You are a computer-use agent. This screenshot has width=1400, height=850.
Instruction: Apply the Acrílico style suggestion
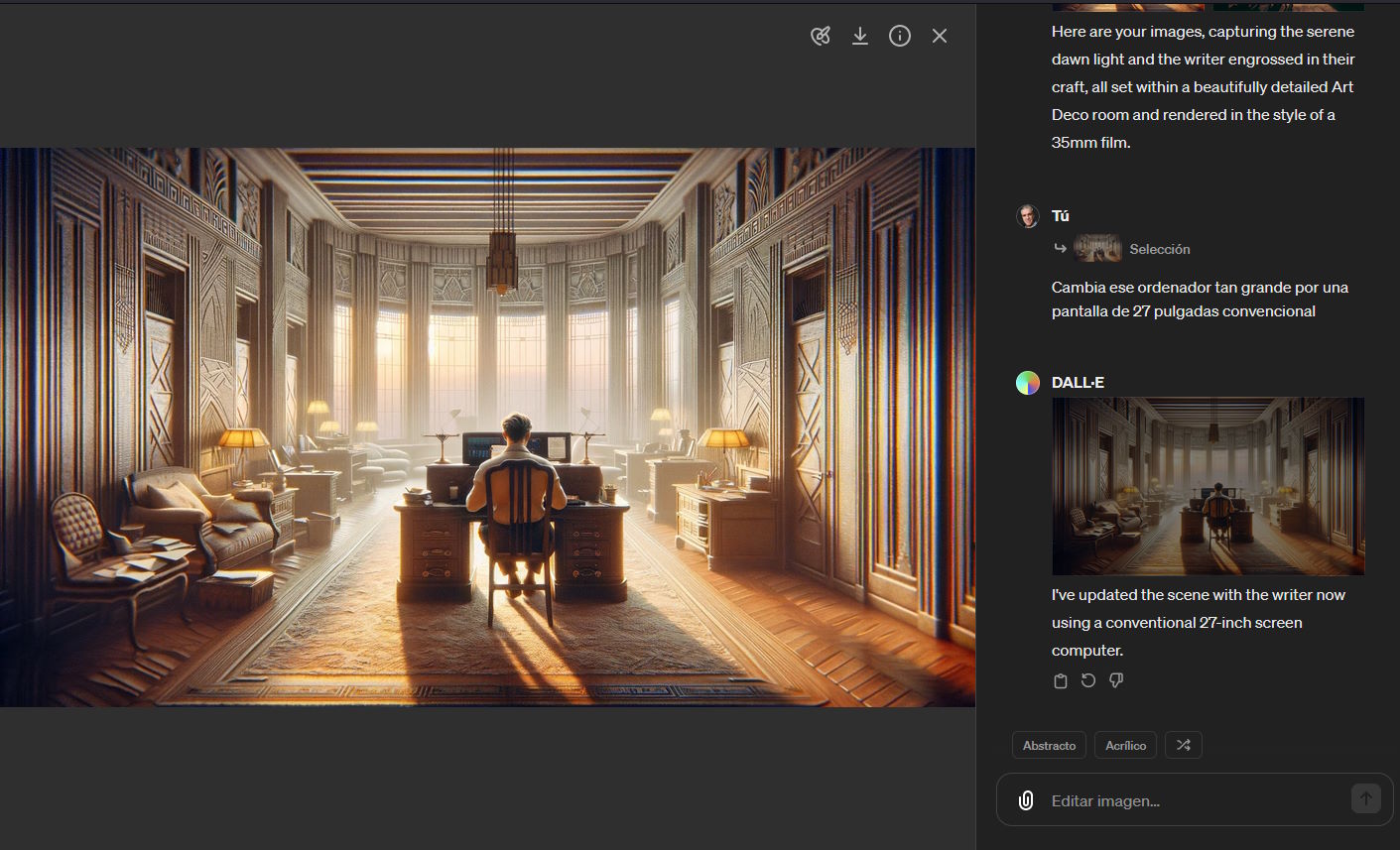[1125, 745]
